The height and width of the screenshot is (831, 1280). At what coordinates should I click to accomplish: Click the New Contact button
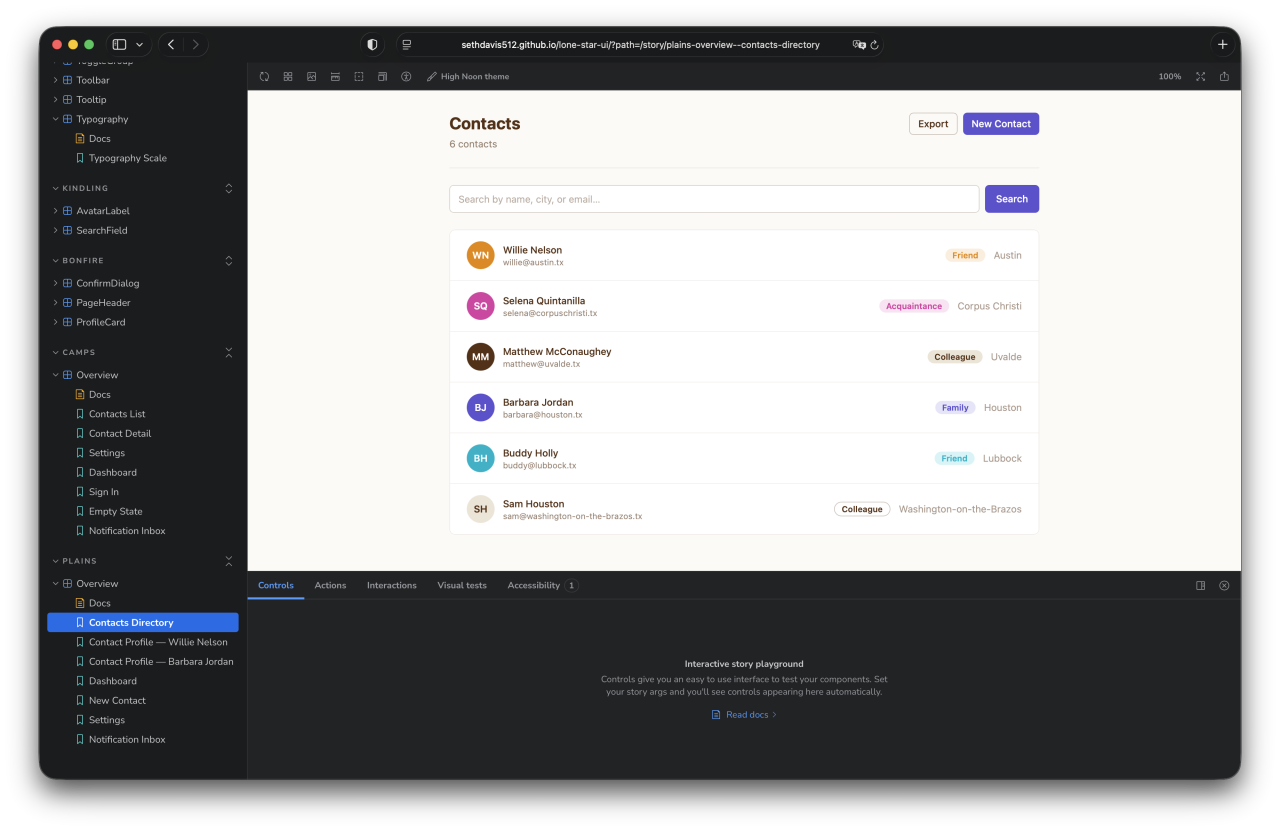pos(1000,123)
